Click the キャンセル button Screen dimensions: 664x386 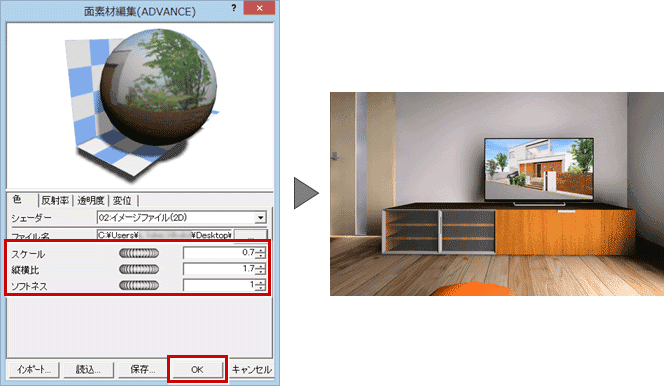pyautogui.click(x=251, y=369)
